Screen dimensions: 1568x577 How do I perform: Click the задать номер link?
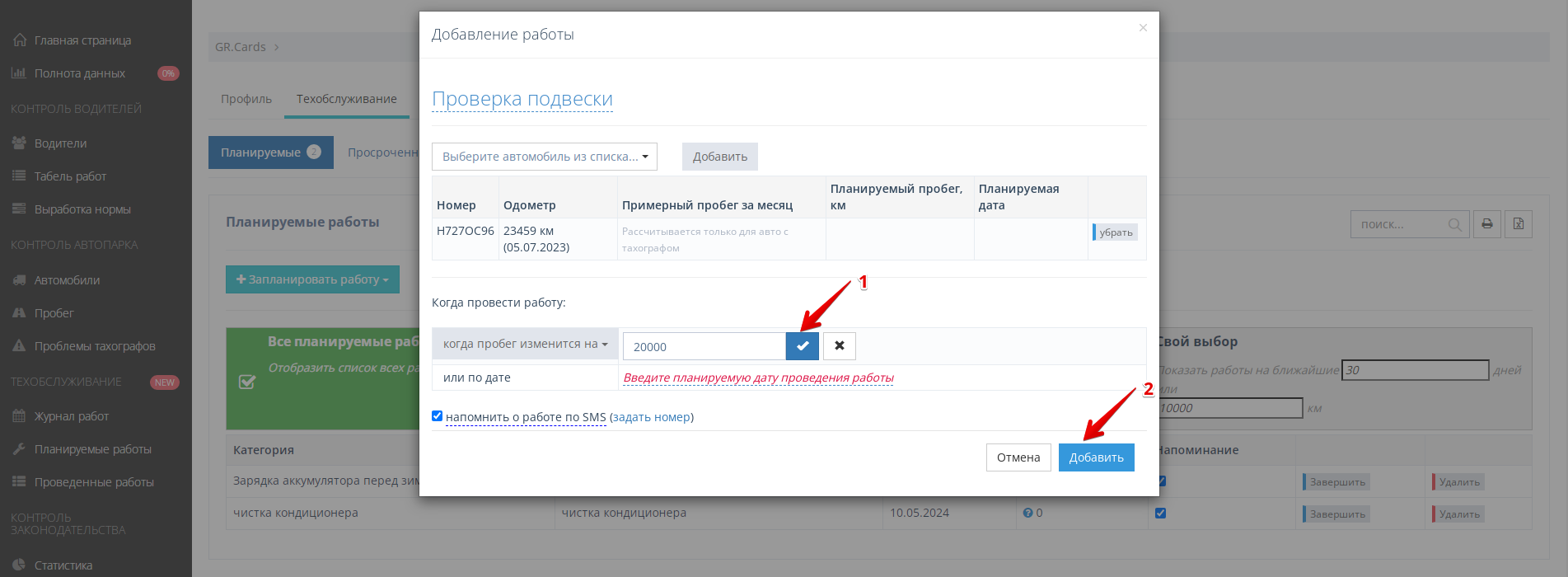pyautogui.click(x=651, y=417)
